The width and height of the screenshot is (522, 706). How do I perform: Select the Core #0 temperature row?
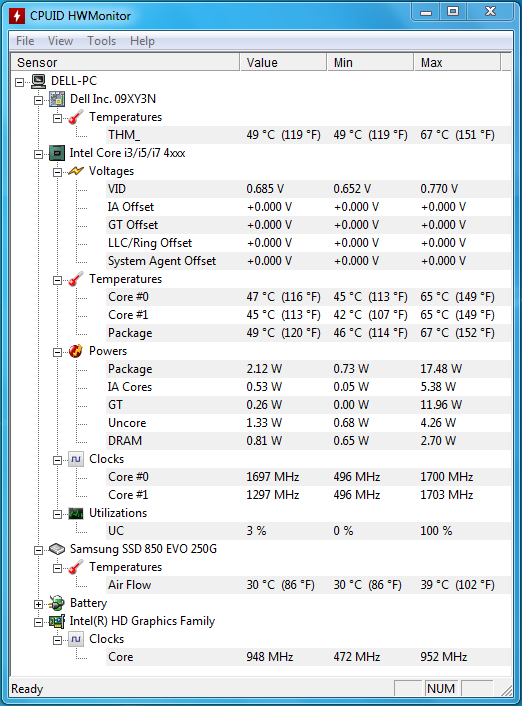309,297
